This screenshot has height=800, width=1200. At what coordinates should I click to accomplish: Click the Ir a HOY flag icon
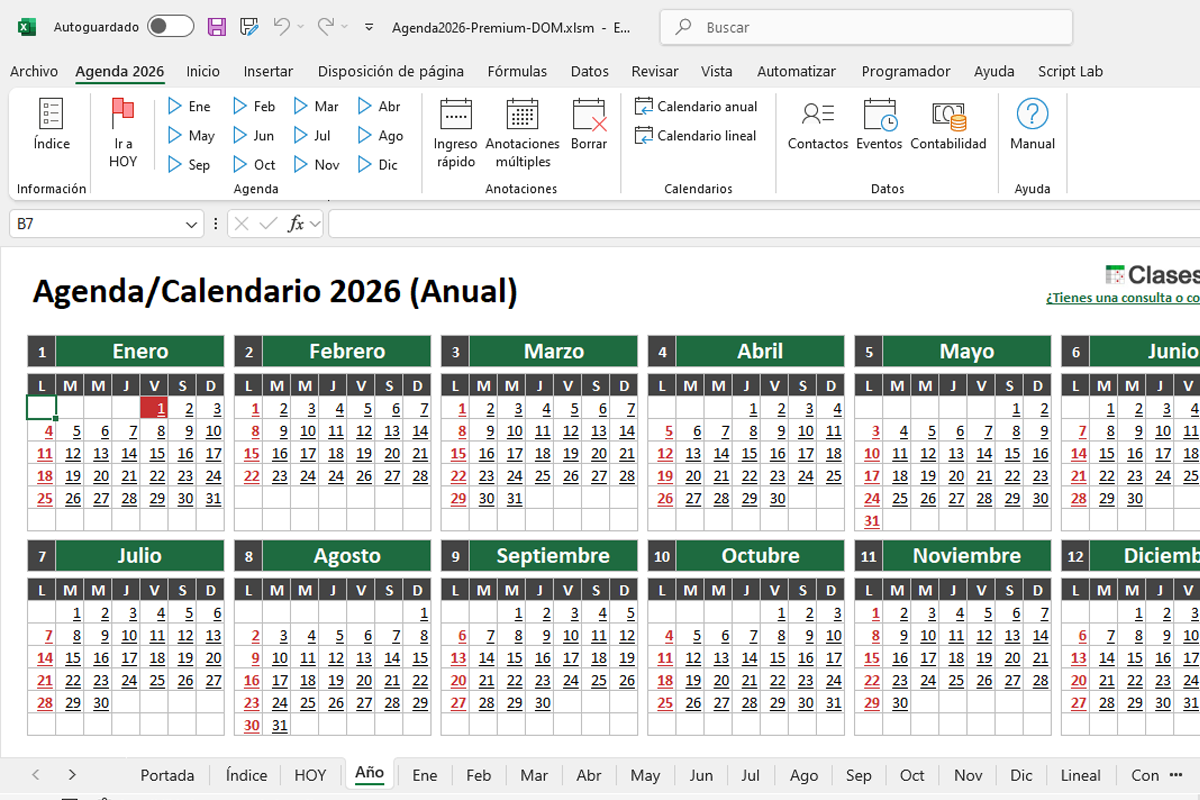123,114
